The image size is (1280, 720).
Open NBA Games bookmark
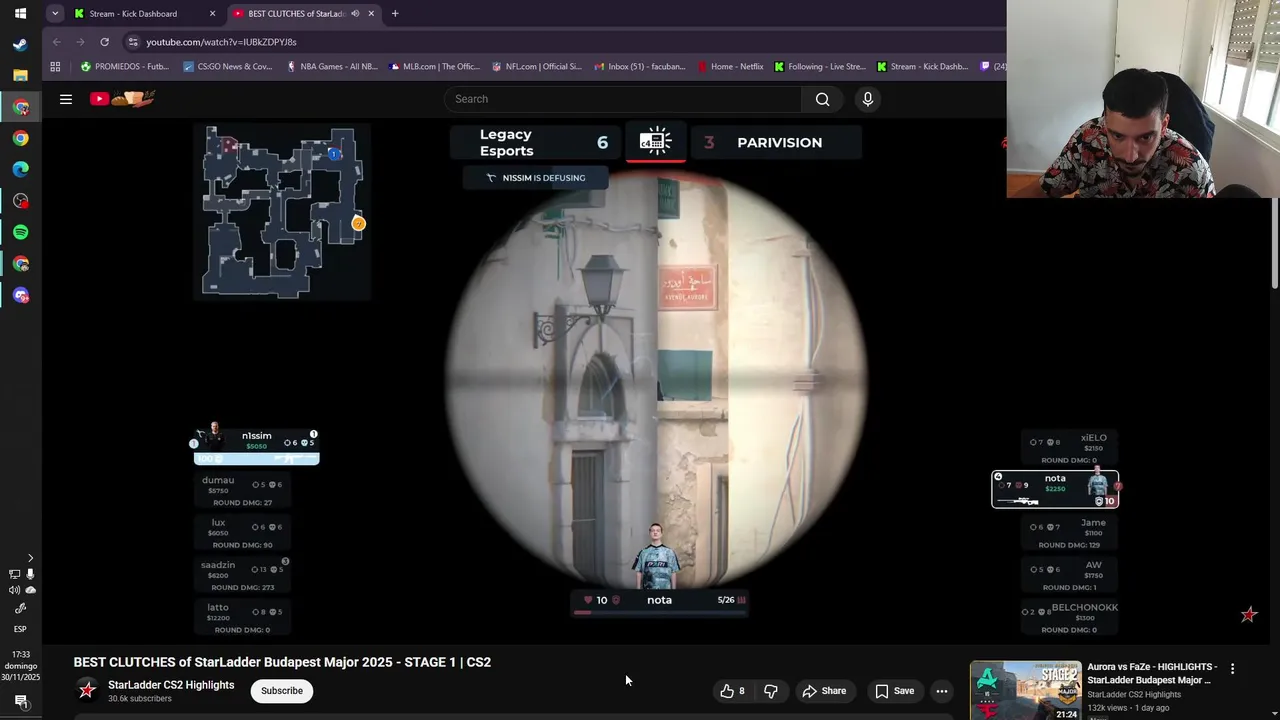click(332, 67)
